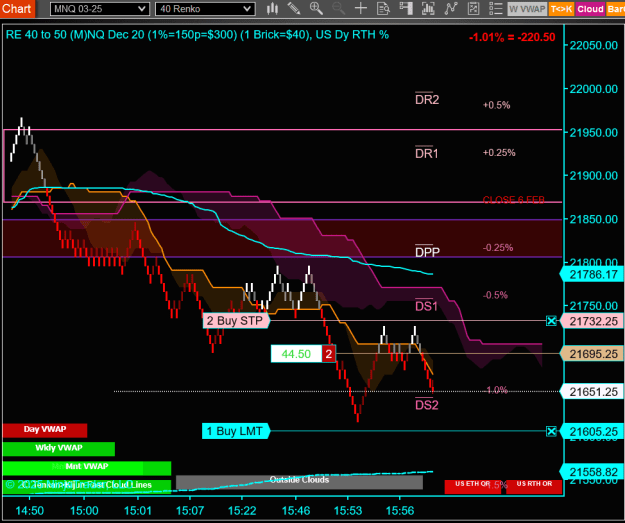Open the indicators icon
625x523 pixels.
(x=451, y=8)
